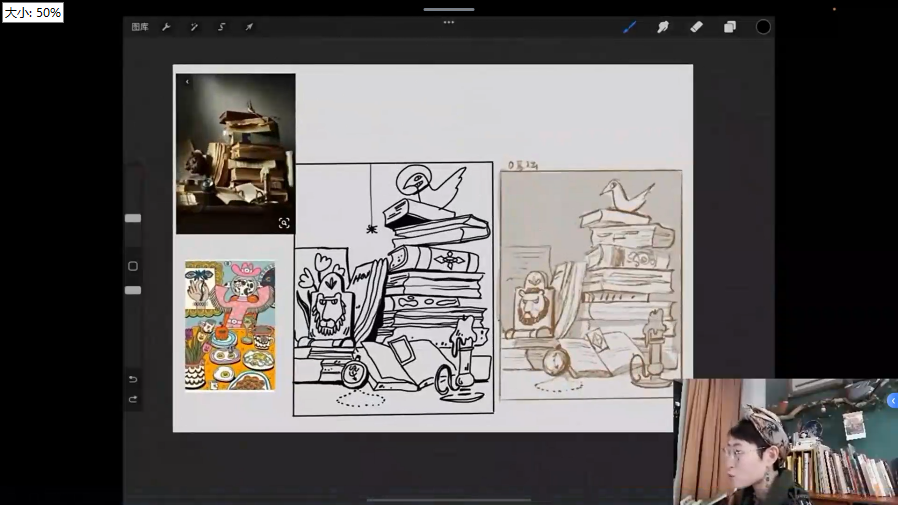Click the brush size slider handle
This screenshot has height=505, width=898.
(133, 218)
